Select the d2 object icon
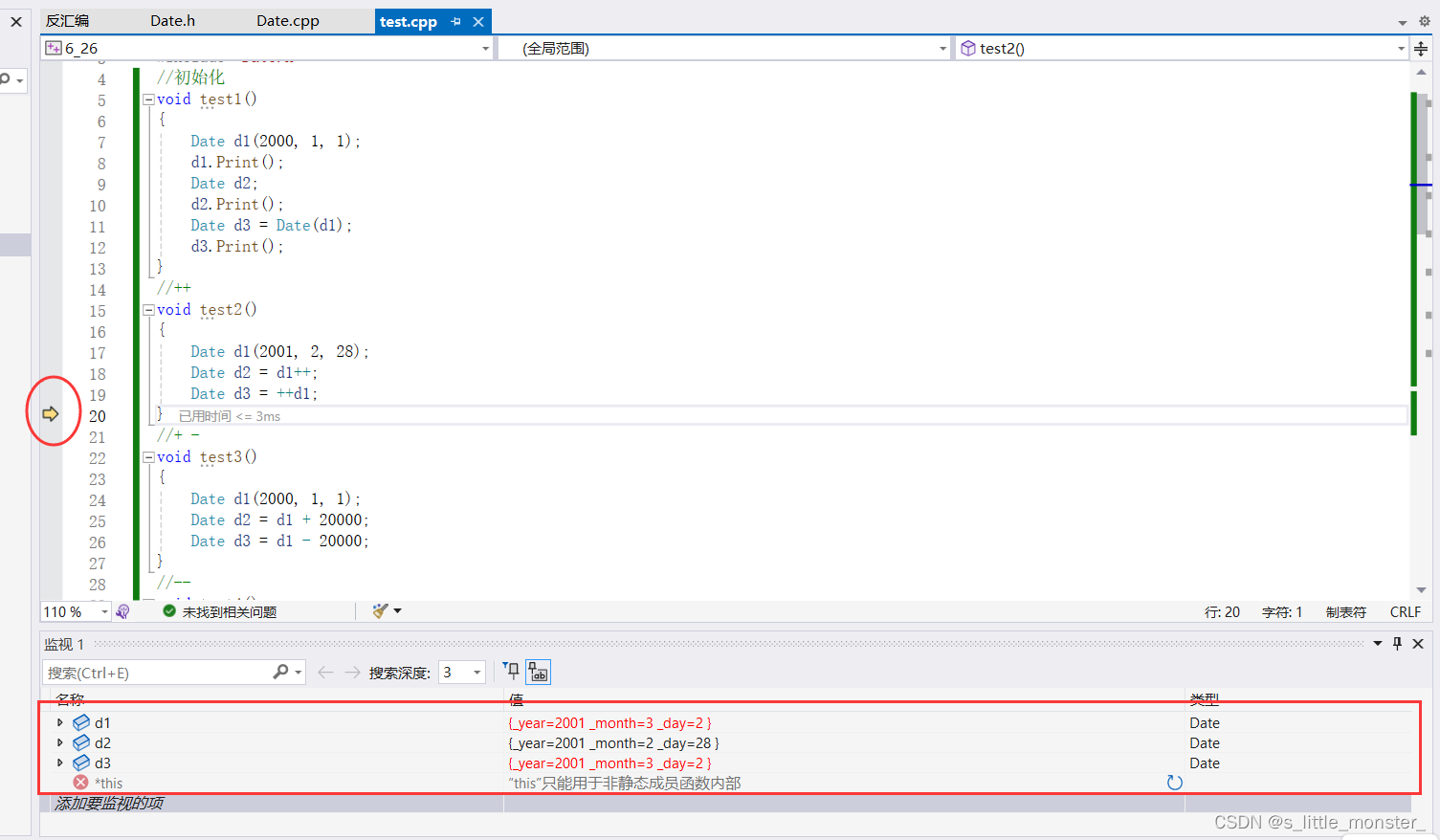 pyautogui.click(x=81, y=743)
